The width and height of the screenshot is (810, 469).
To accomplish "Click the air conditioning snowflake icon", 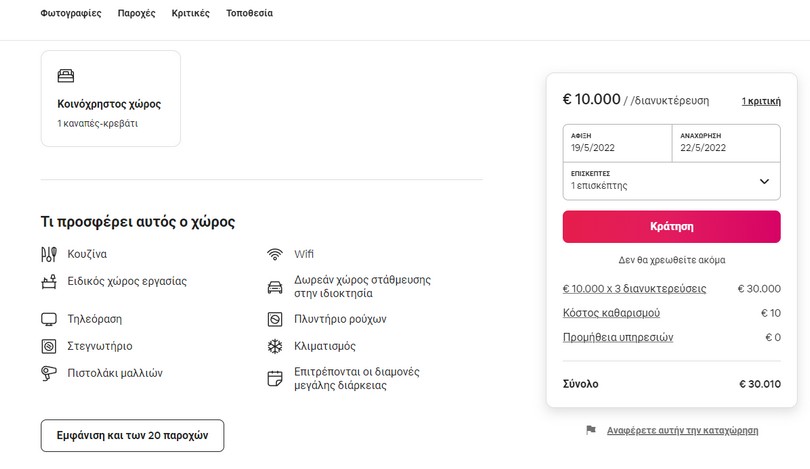I will (x=275, y=347).
